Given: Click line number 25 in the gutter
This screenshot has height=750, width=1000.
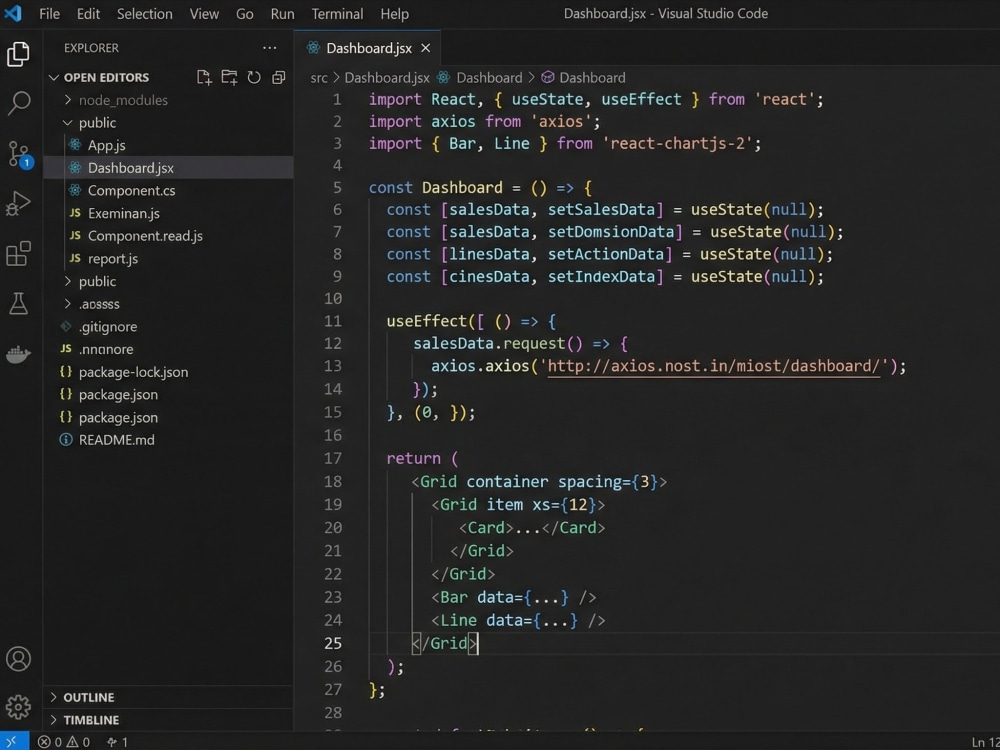Looking at the screenshot, I should point(333,643).
